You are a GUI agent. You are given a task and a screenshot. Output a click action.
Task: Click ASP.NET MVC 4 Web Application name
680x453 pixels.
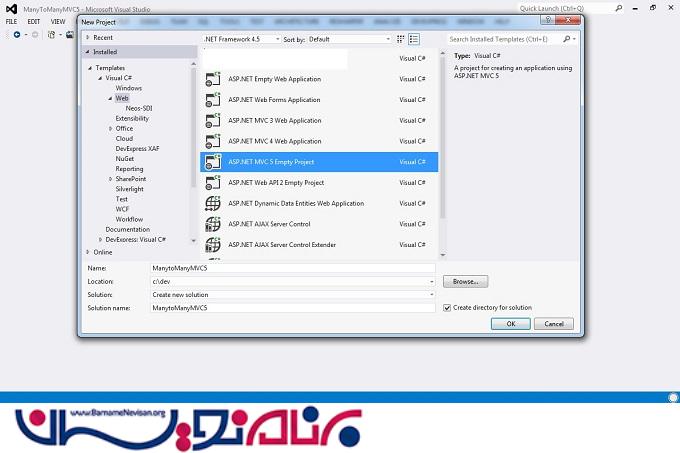(x=275, y=141)
